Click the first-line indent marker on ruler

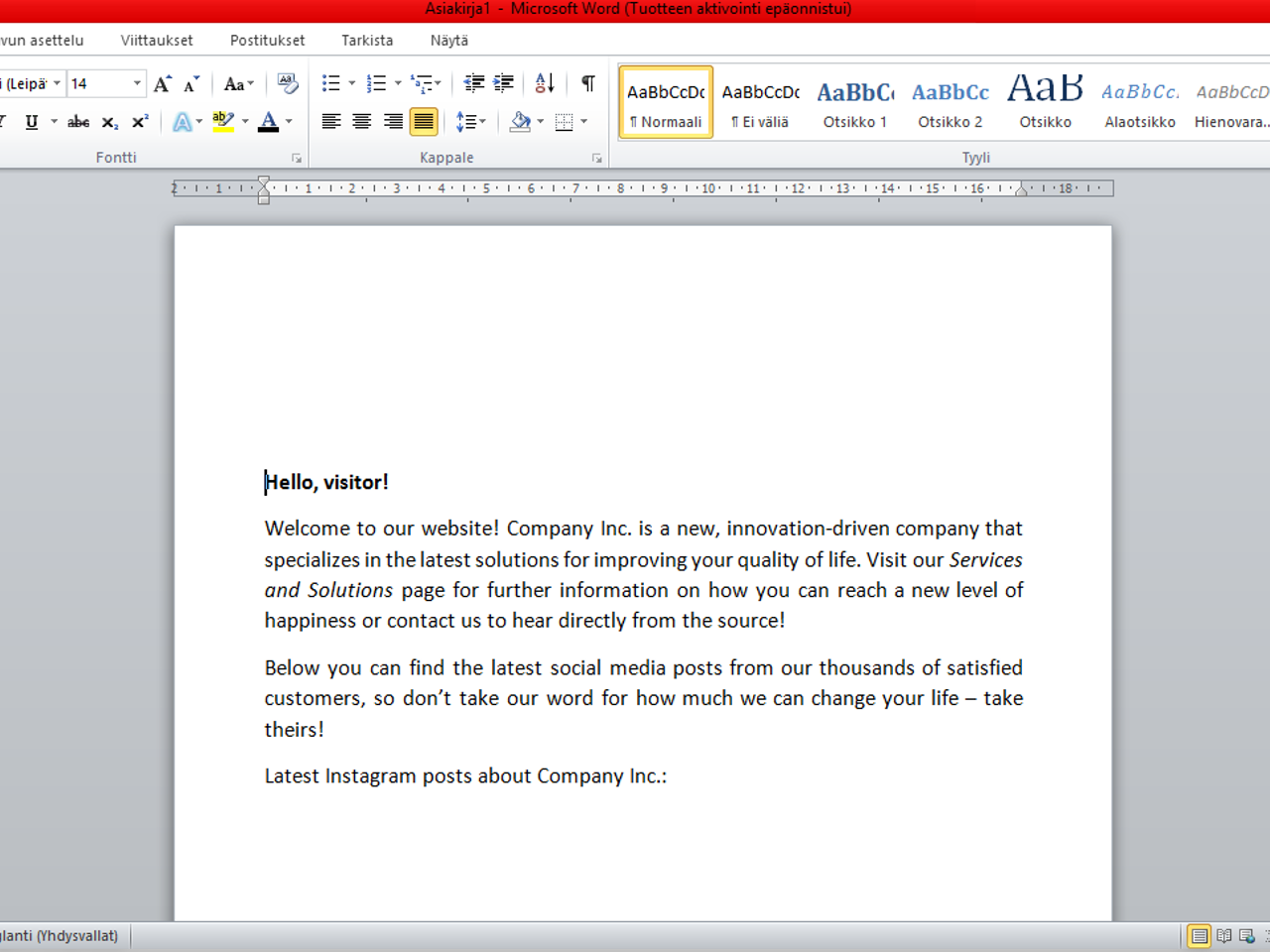click(264, 182)
